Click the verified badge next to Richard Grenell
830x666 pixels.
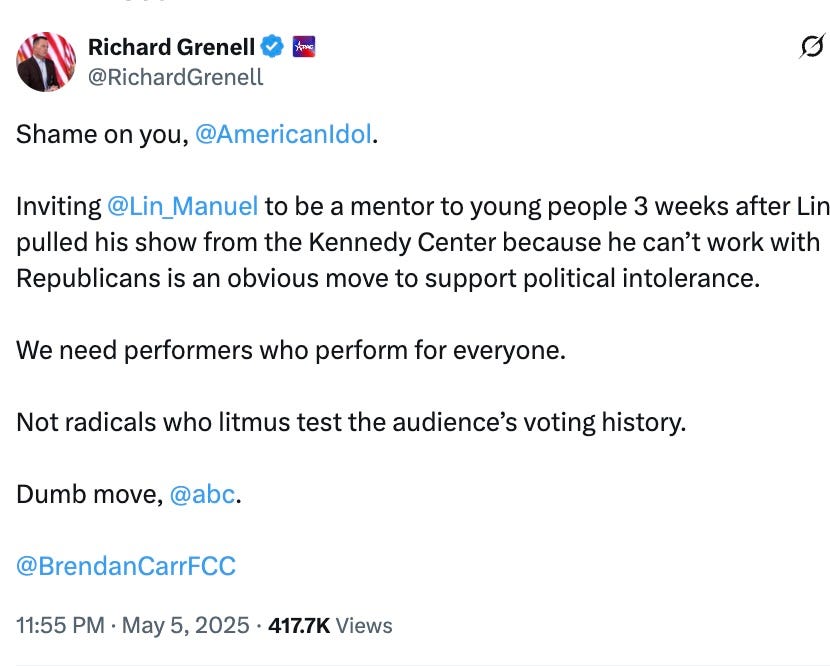point(273,46)
